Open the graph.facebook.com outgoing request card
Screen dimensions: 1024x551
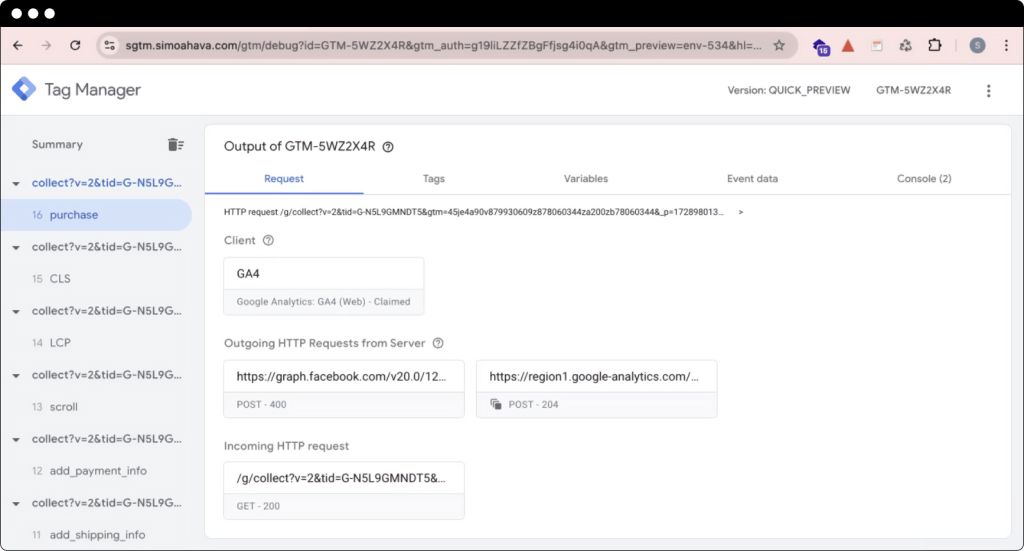click(344, 388)
